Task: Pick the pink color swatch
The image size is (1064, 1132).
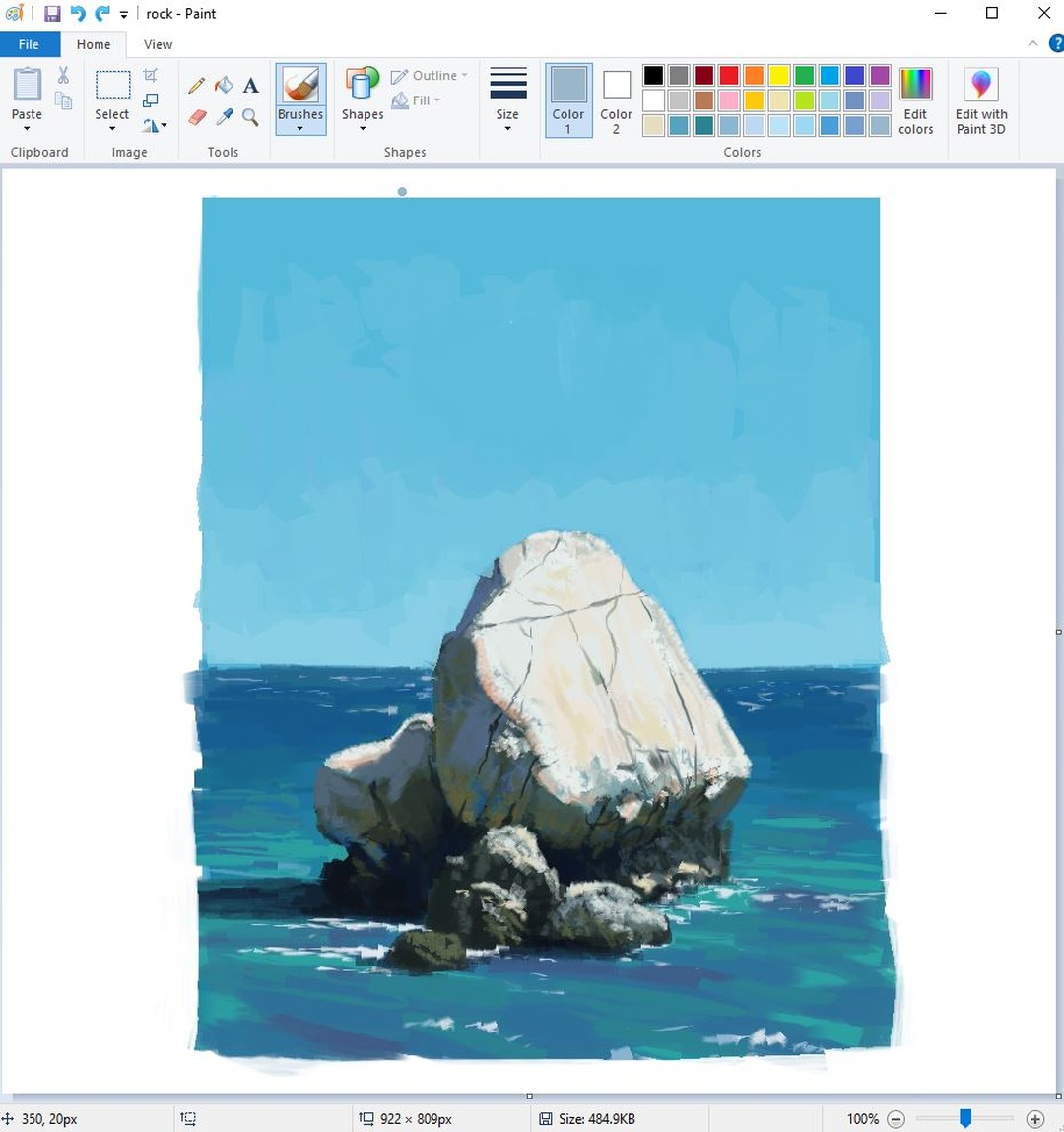Action: coord(729,100)
